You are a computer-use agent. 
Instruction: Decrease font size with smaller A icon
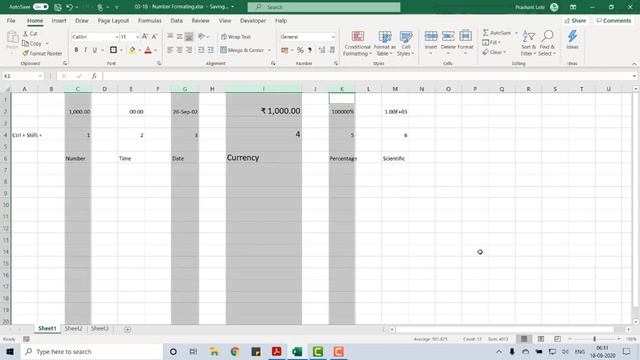click(x=154, y=36)
